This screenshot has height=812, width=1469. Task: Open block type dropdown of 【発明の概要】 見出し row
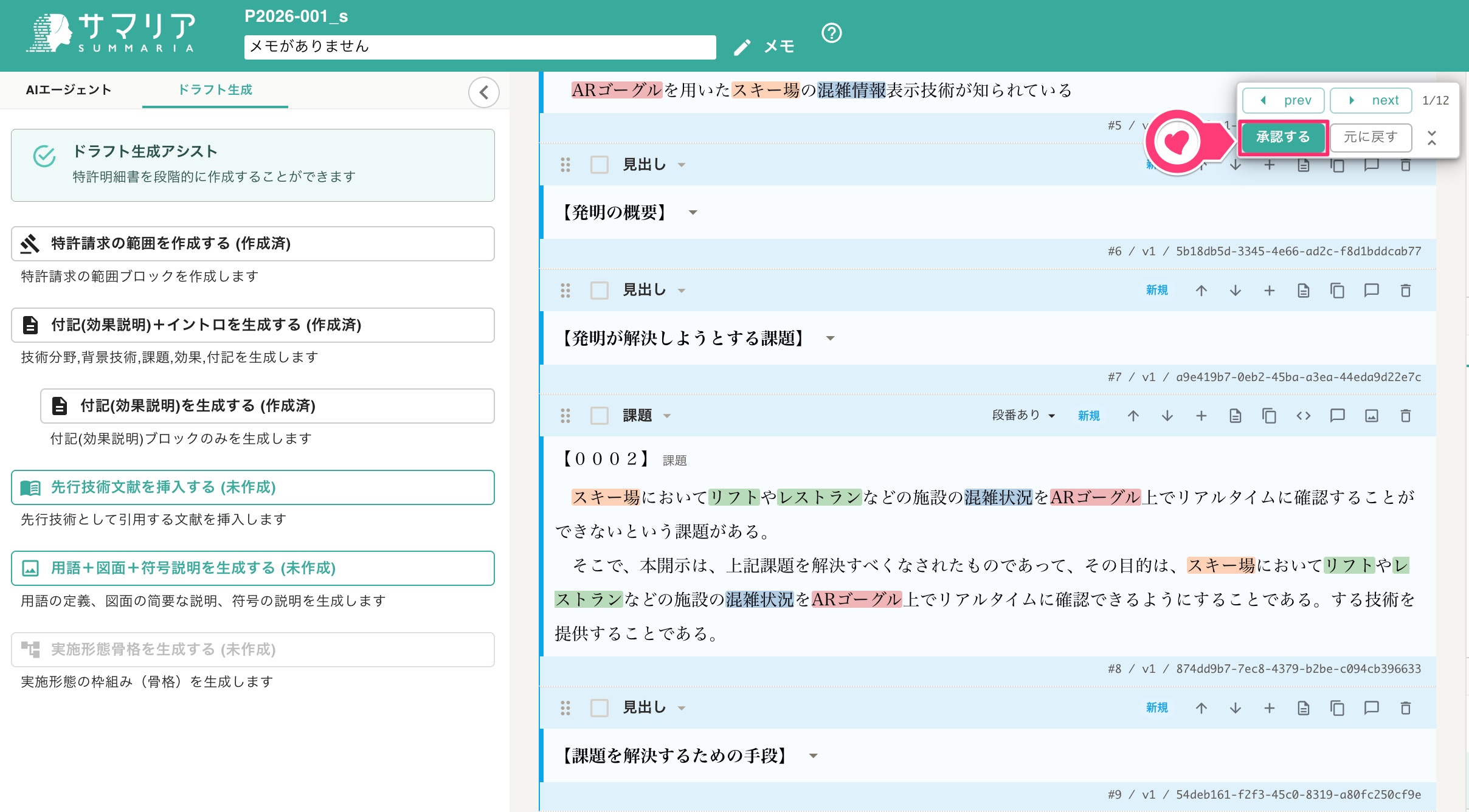tap(682, 165)
